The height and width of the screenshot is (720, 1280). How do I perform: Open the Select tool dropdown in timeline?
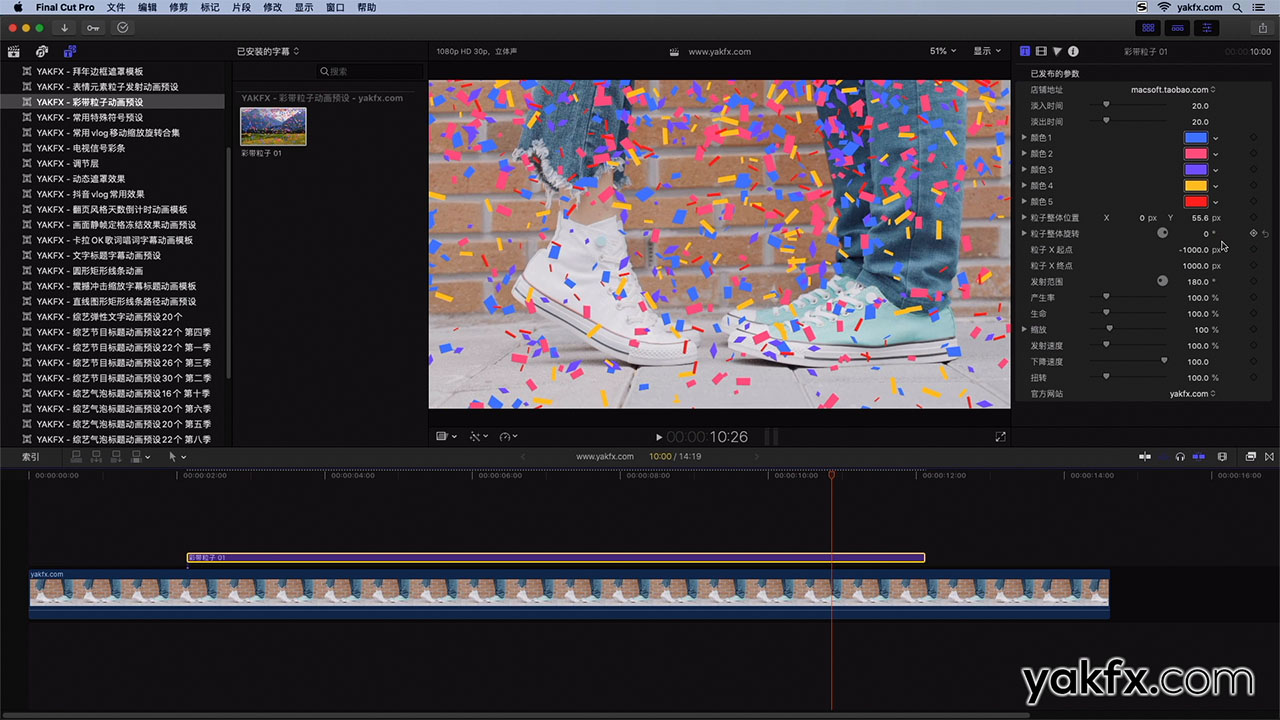(x=177, y=457)
